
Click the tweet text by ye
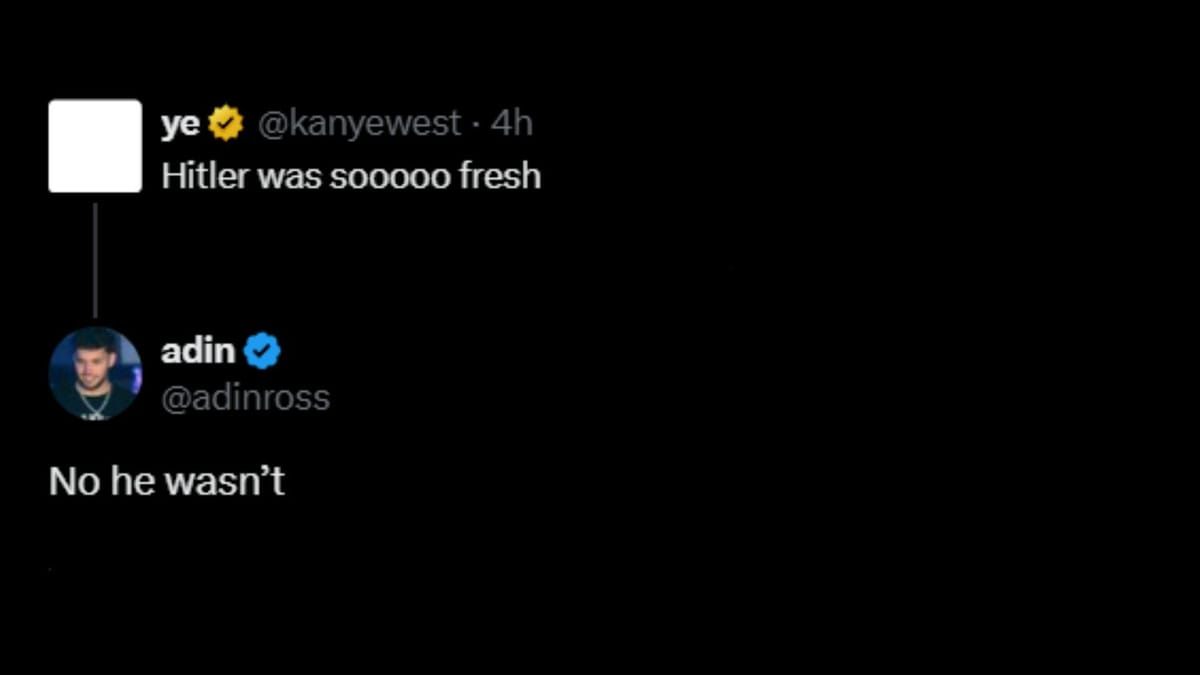pyautogui.click(x=350, y=175)
